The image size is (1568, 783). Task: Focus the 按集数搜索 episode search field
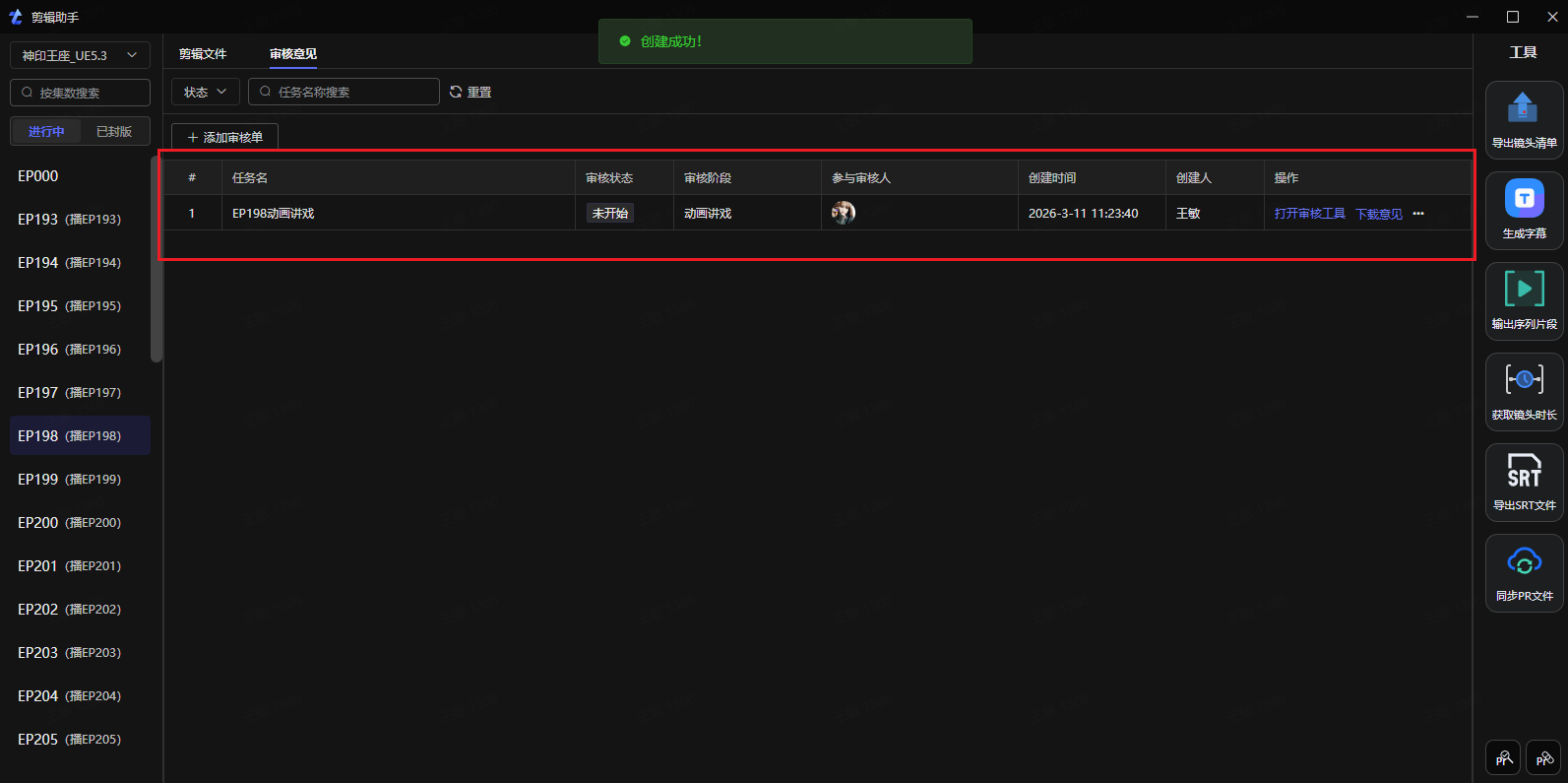pyautogui.click(x=80, y=93)
